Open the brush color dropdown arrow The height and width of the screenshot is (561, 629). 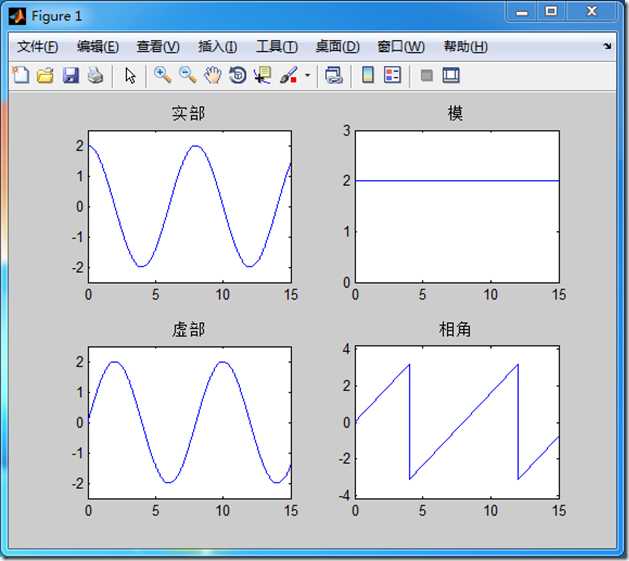[x=308, y=75]
